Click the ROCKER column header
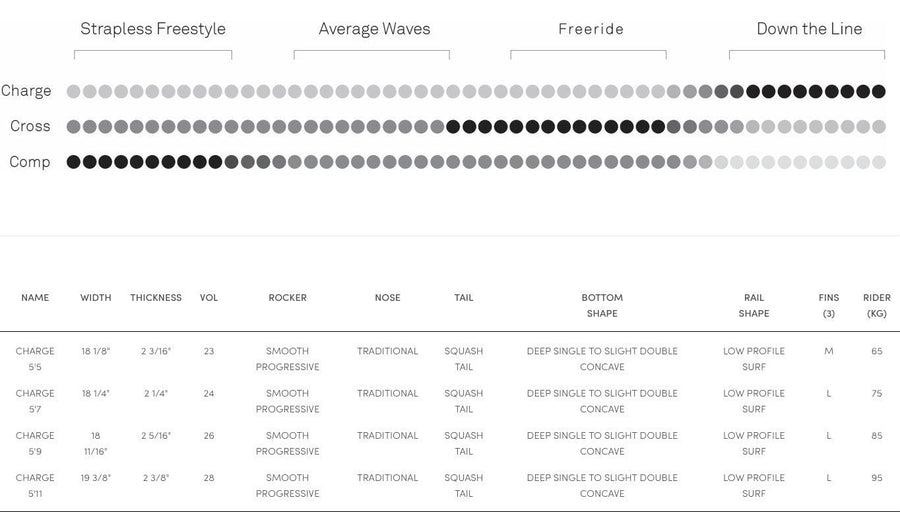 (x=288, y=297)
